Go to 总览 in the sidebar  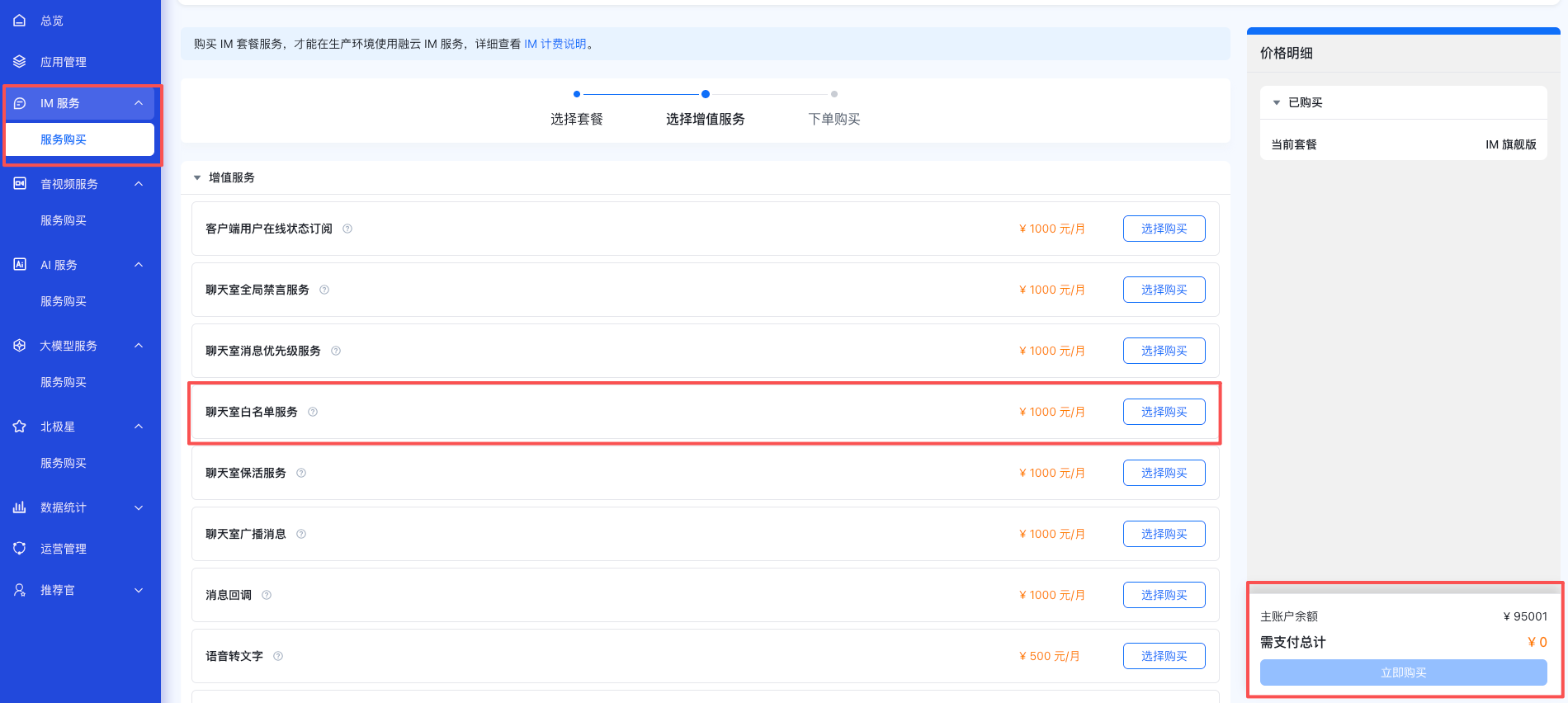point(52,21)
